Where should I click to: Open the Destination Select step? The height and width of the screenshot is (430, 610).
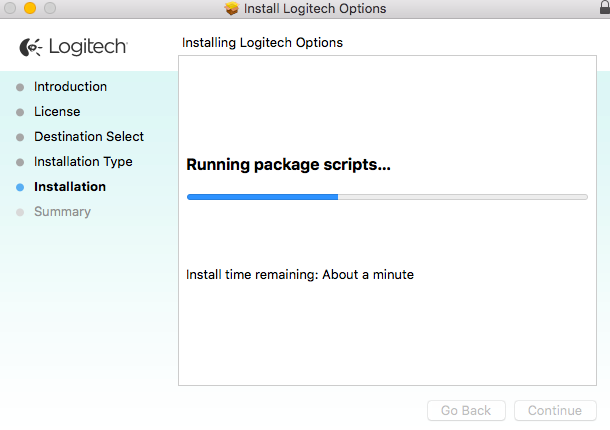pyautogui.click(x=89, y=137)
